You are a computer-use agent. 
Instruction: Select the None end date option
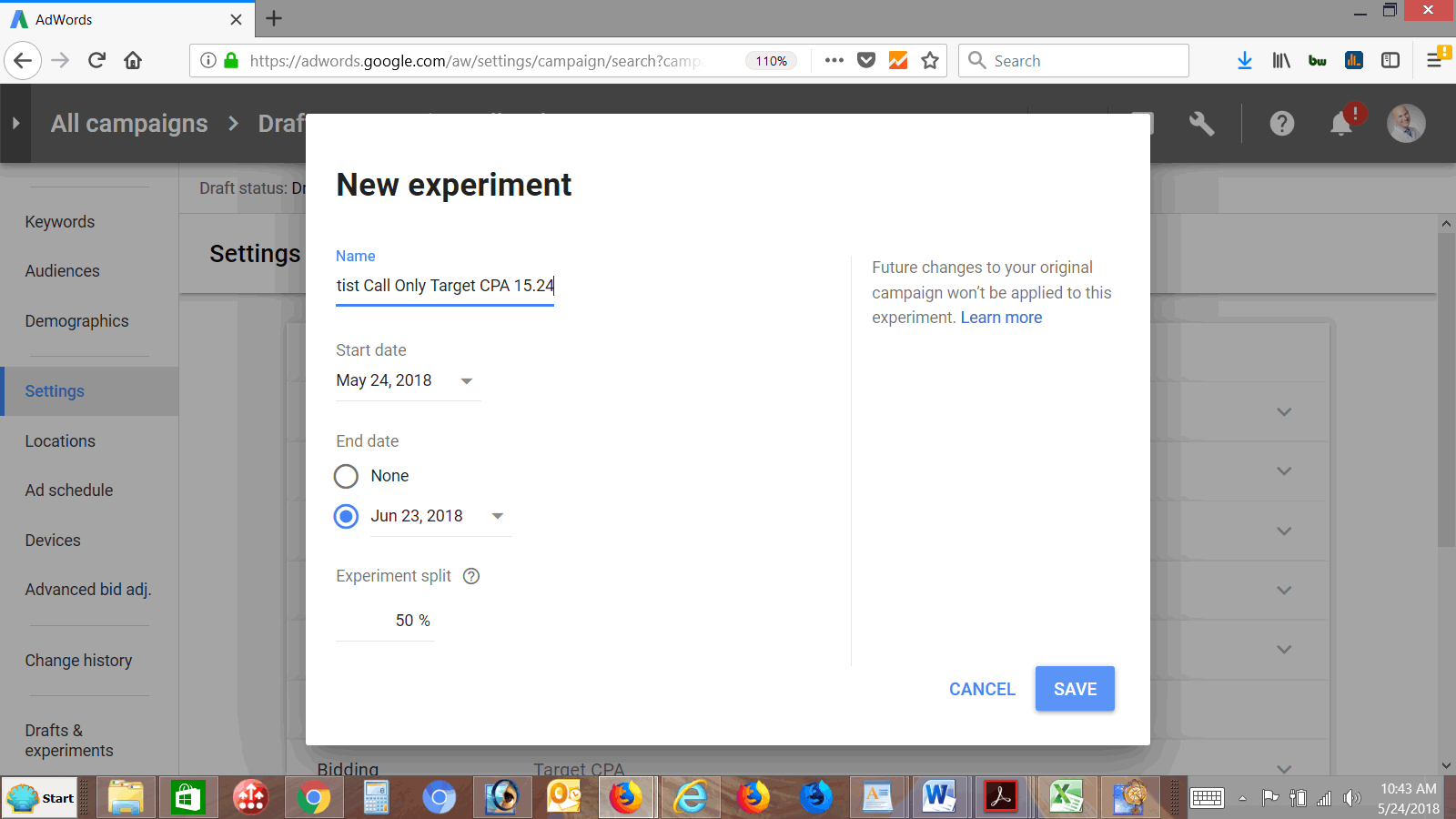(x=346, y=476)
